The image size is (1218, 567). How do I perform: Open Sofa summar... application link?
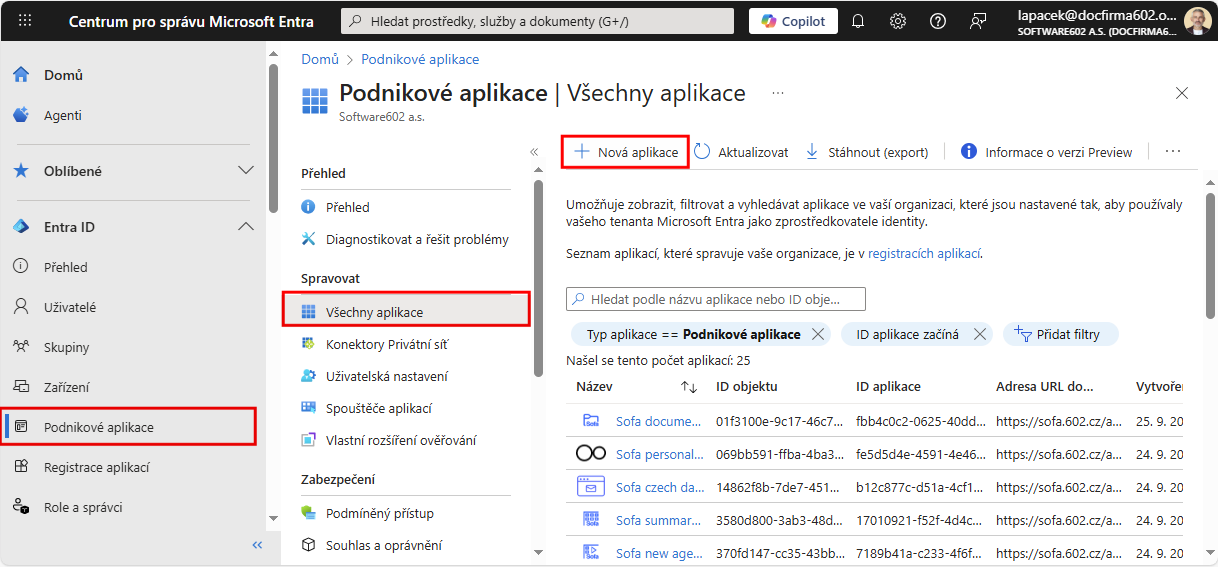click(659, 520)
